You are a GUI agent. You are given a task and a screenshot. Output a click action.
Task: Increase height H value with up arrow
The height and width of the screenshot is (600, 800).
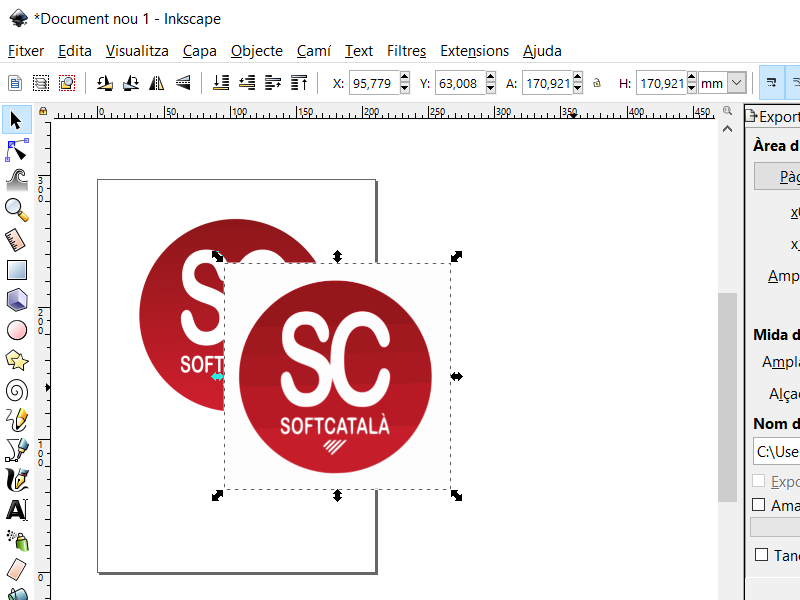(x=691, y=78)
